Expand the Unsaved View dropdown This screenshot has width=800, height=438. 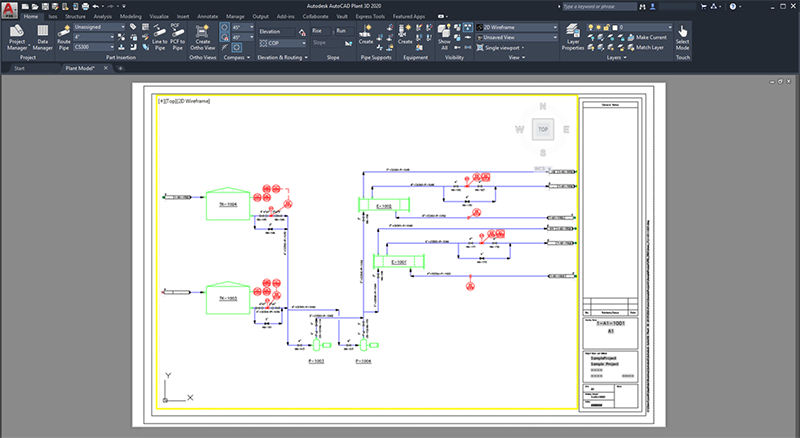click(x=518, y=37)
